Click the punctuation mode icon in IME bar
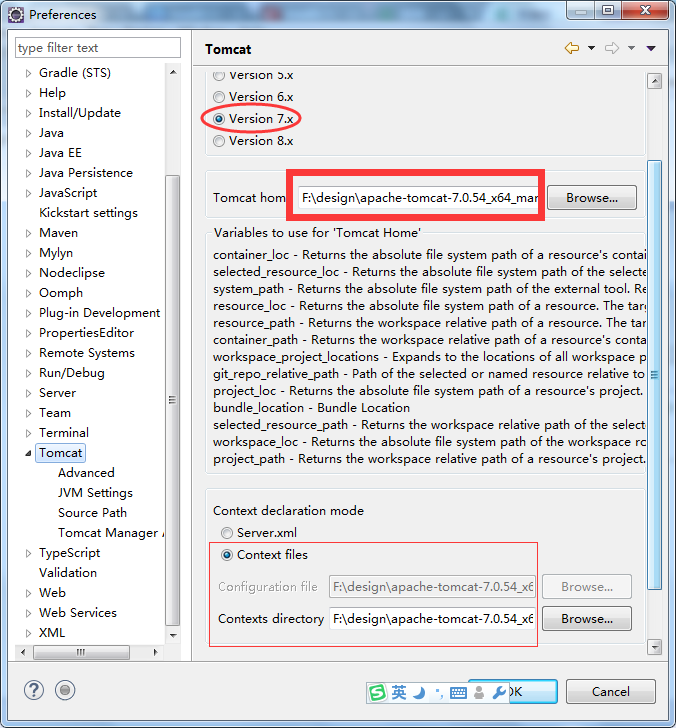Viewport: 676px width, 728px height. coord(439,694)
